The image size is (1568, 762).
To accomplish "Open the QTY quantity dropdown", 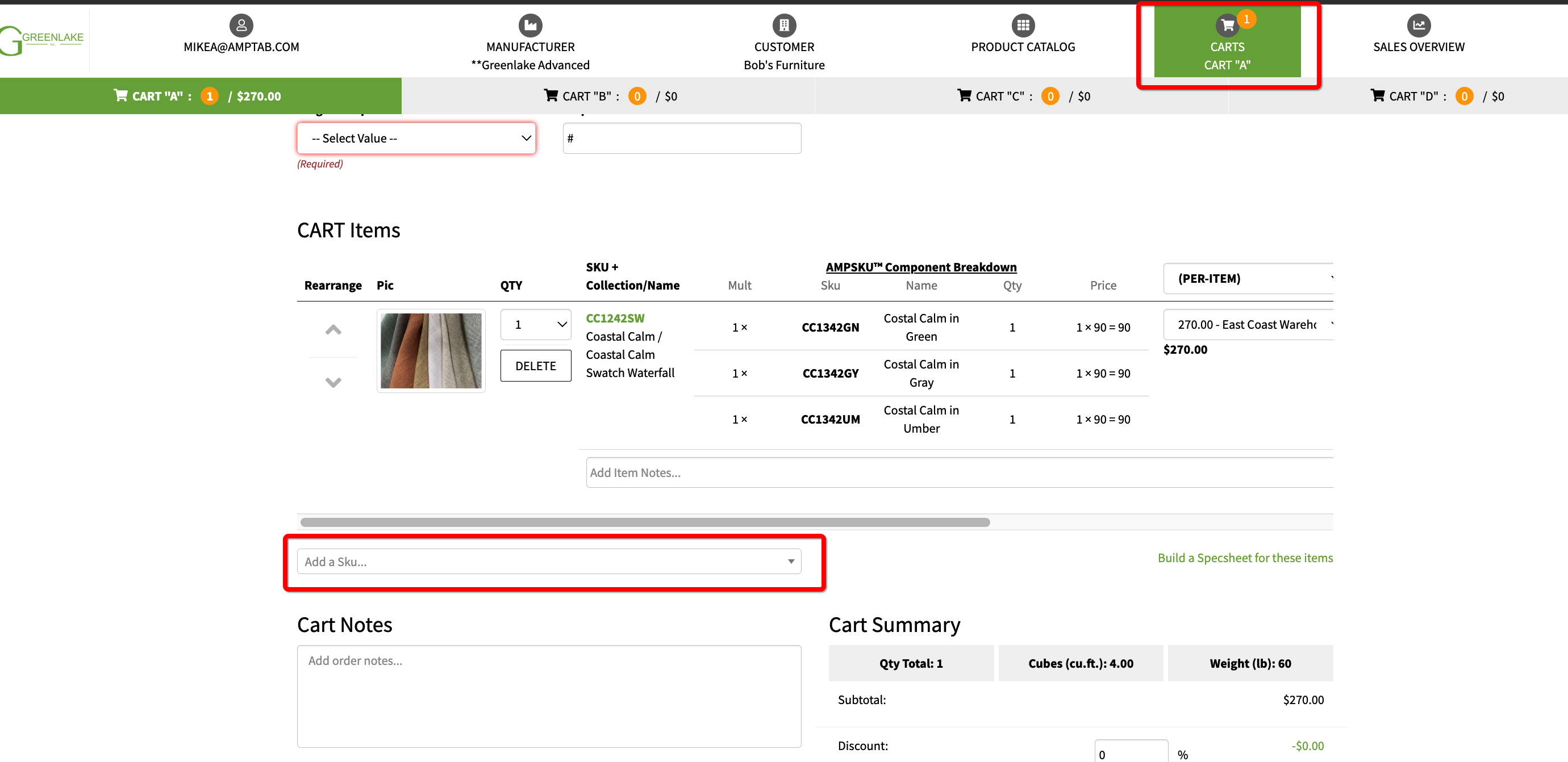I will point(535,325).
